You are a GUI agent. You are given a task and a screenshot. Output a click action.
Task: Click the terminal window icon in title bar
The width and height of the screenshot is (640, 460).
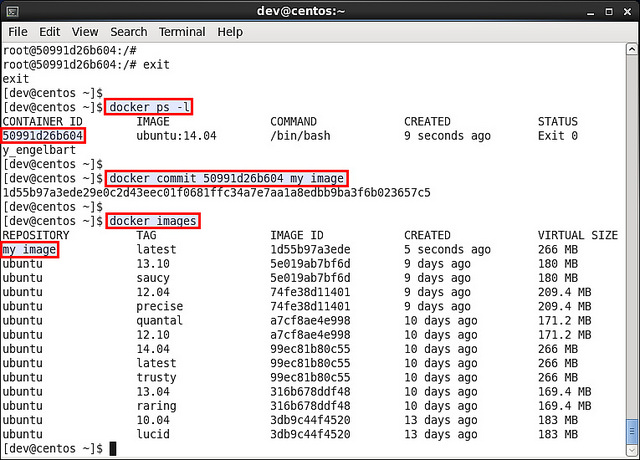point(12,11)
